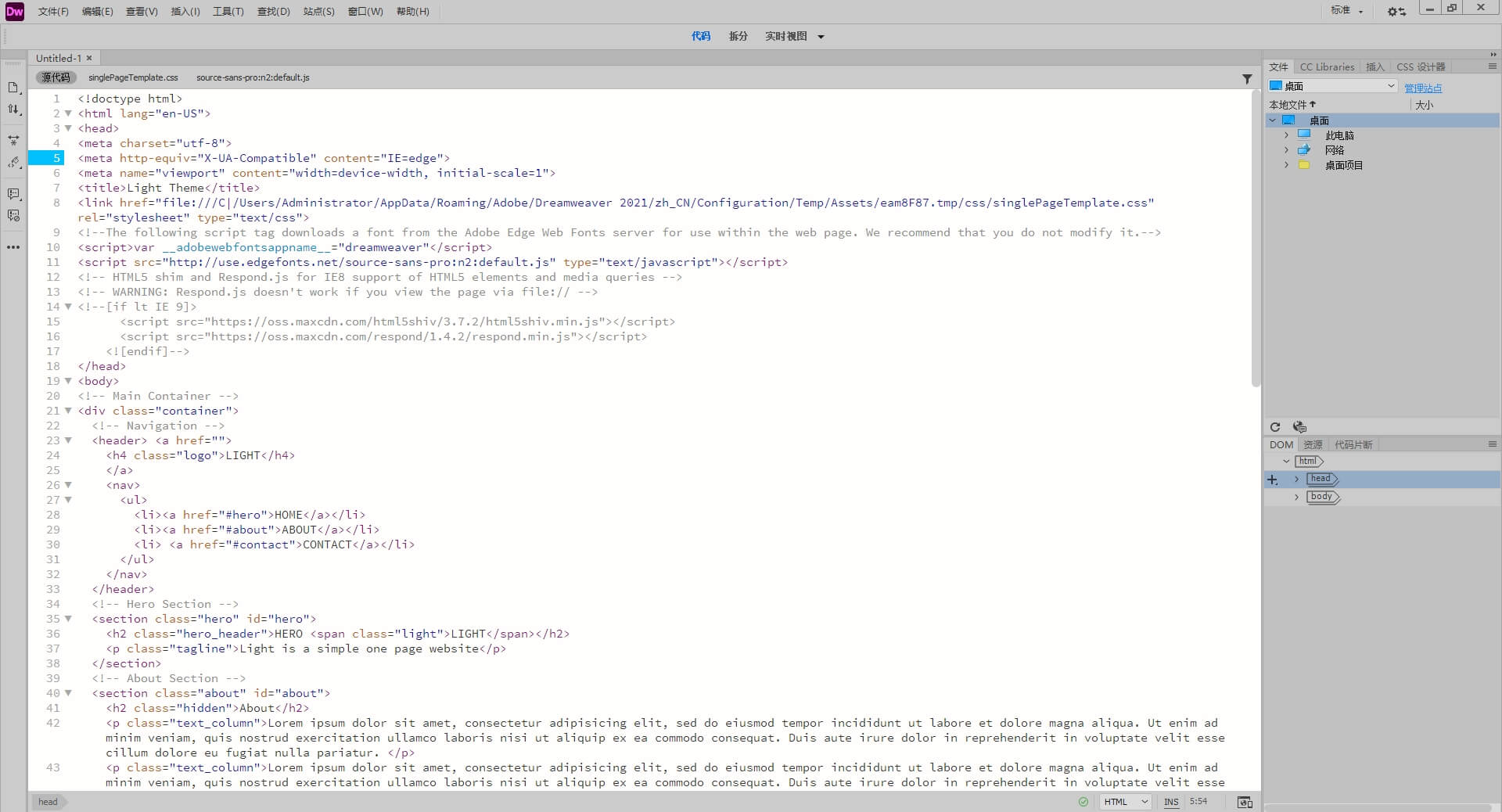Open the related files filter funnel icon

1245,79
